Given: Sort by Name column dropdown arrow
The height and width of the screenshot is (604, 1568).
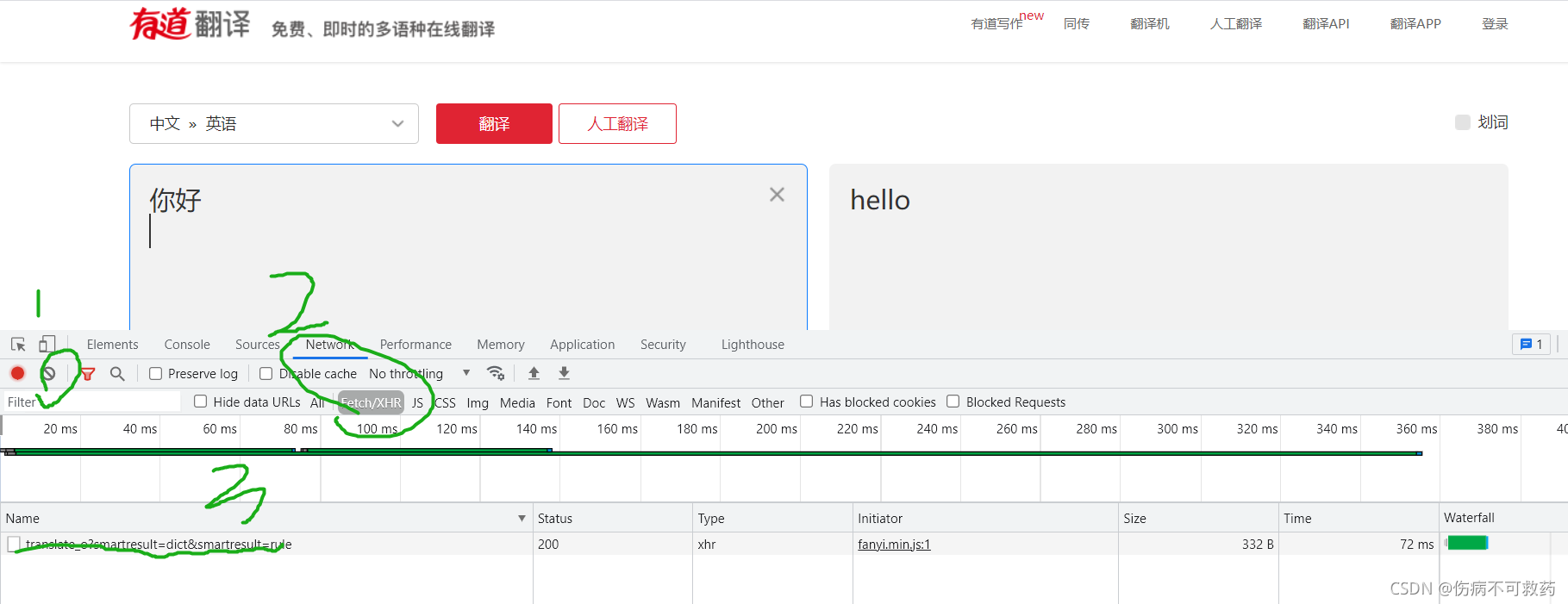Looking at the screenshot, I should coord(522,518).
